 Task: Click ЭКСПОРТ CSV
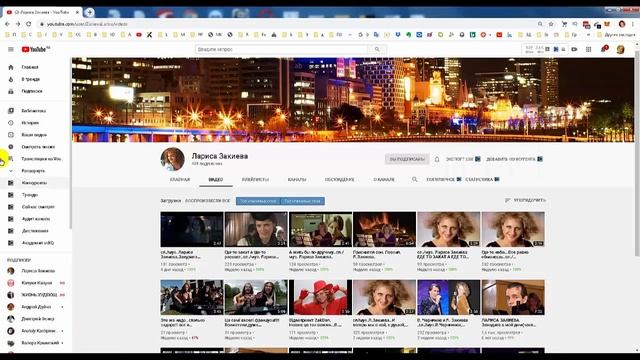coord(463,159)
